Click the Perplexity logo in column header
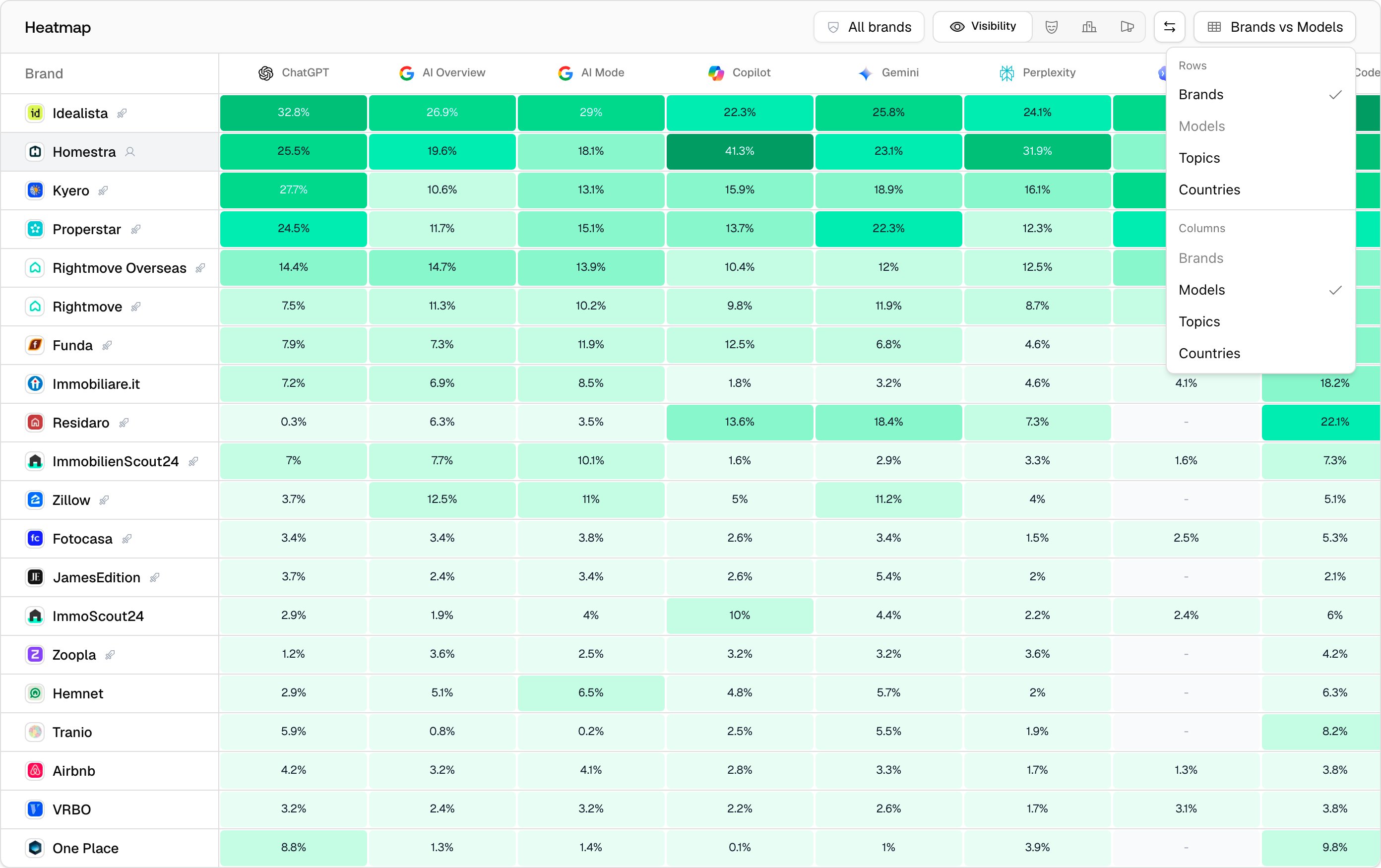Image resolution: width=1381 pixels, height=868 pixels. click(x=1006, y=73)
